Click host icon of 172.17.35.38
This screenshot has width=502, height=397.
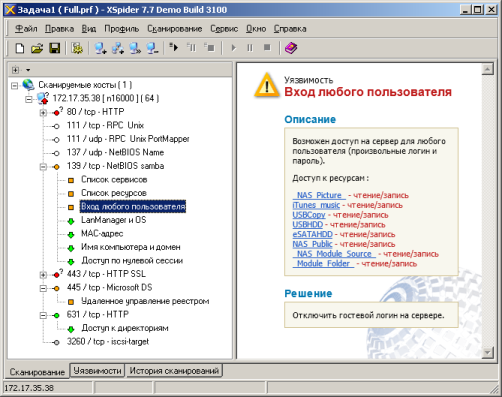pyautogui.click(x=43, y=98)
